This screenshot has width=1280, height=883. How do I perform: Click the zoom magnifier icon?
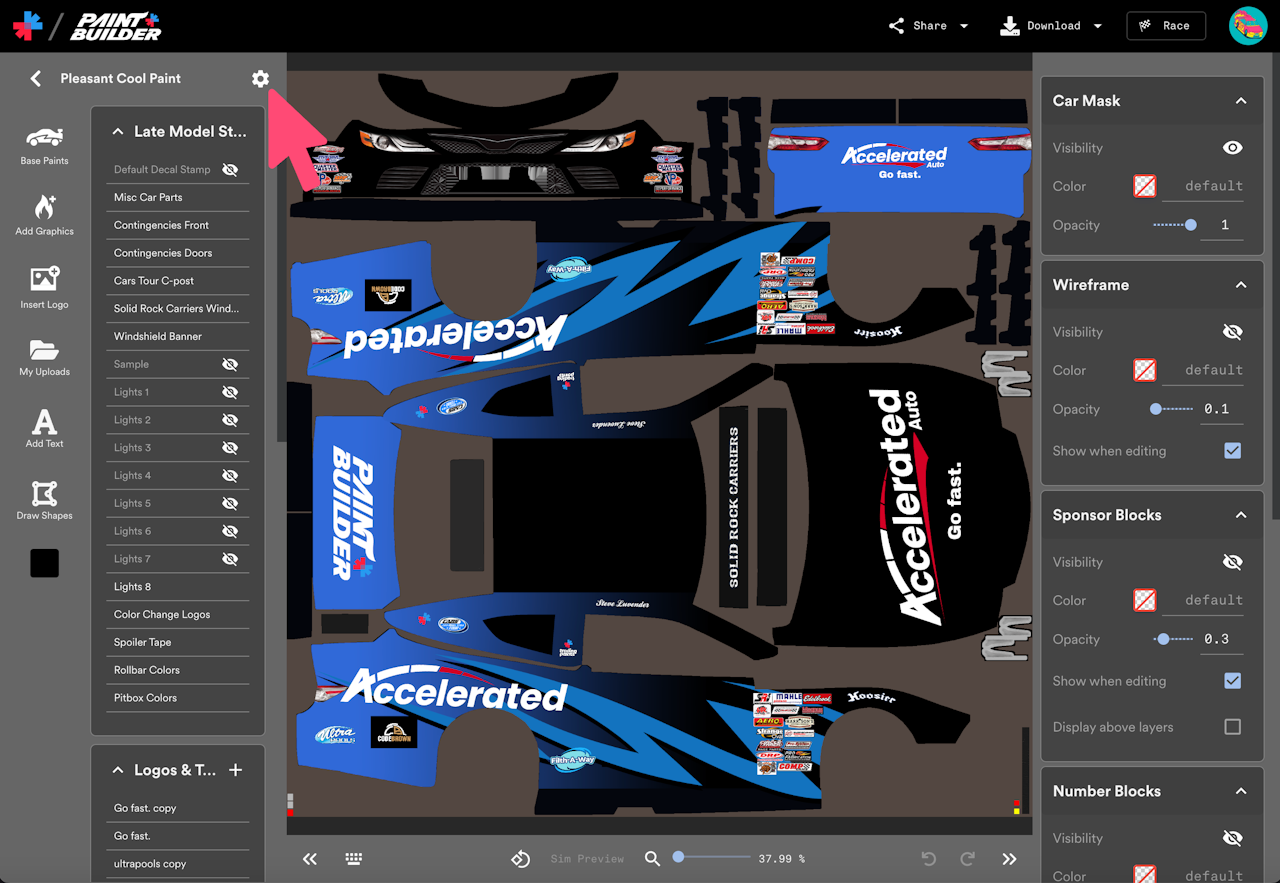point(652,858)
